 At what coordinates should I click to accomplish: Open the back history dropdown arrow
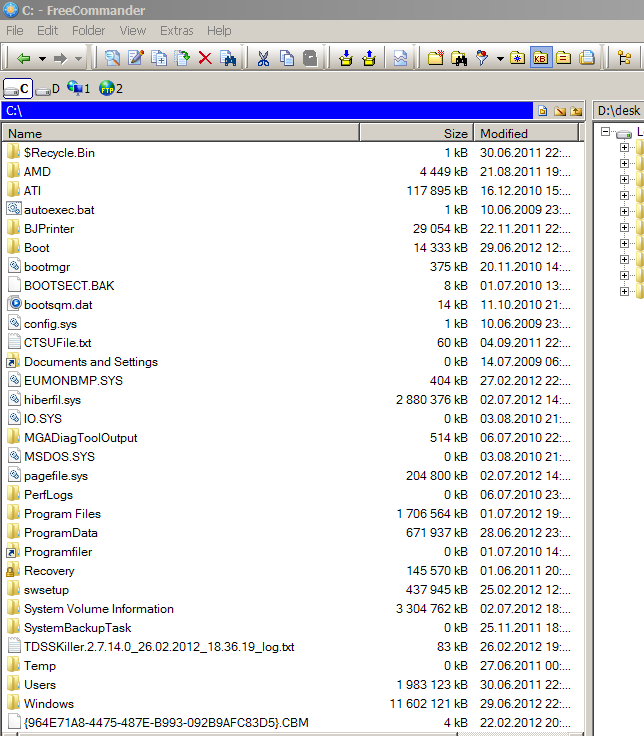tap(42, 59)
